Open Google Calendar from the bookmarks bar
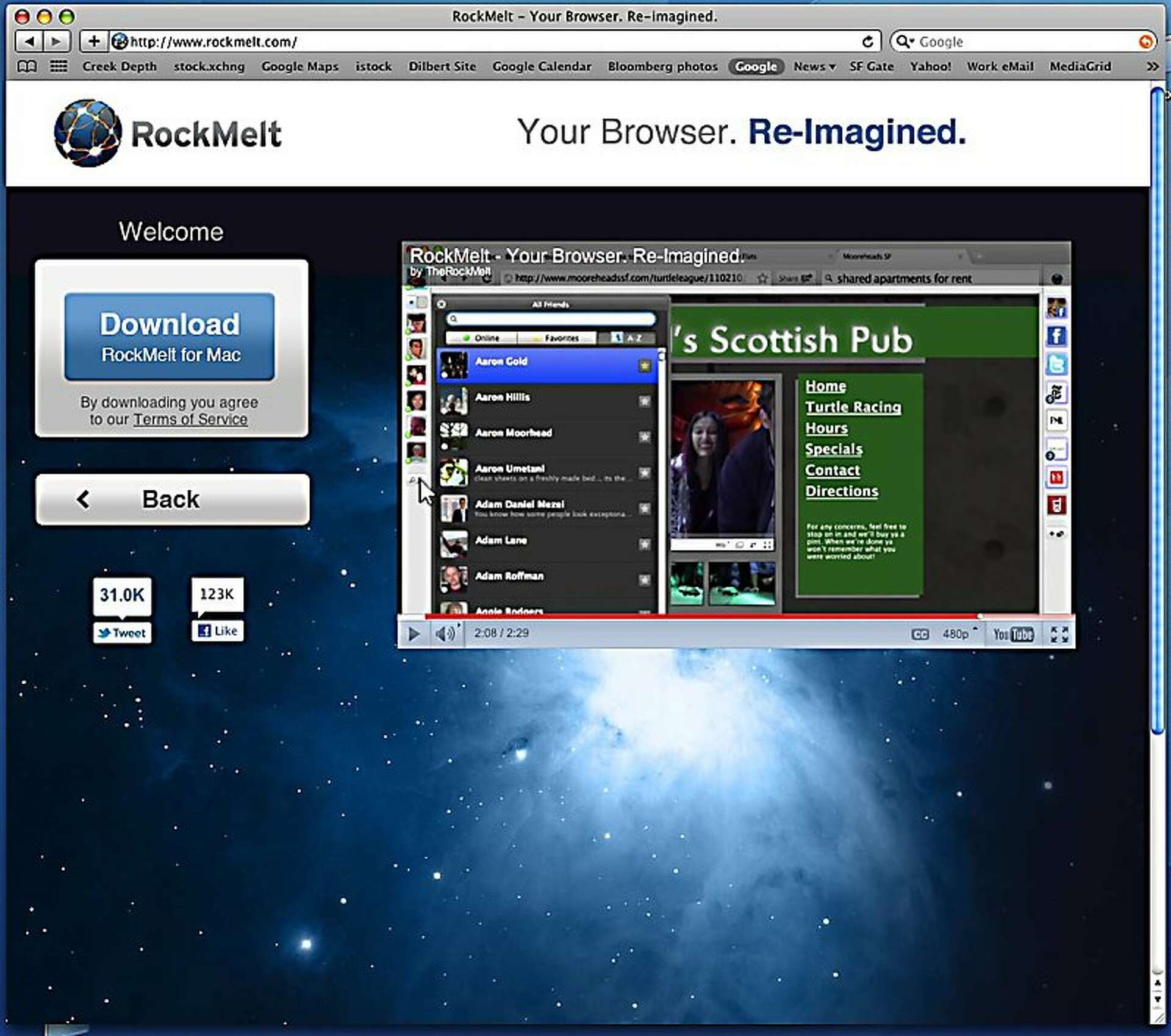The width and height of the screenshot is (1171, 1036). 542,66
